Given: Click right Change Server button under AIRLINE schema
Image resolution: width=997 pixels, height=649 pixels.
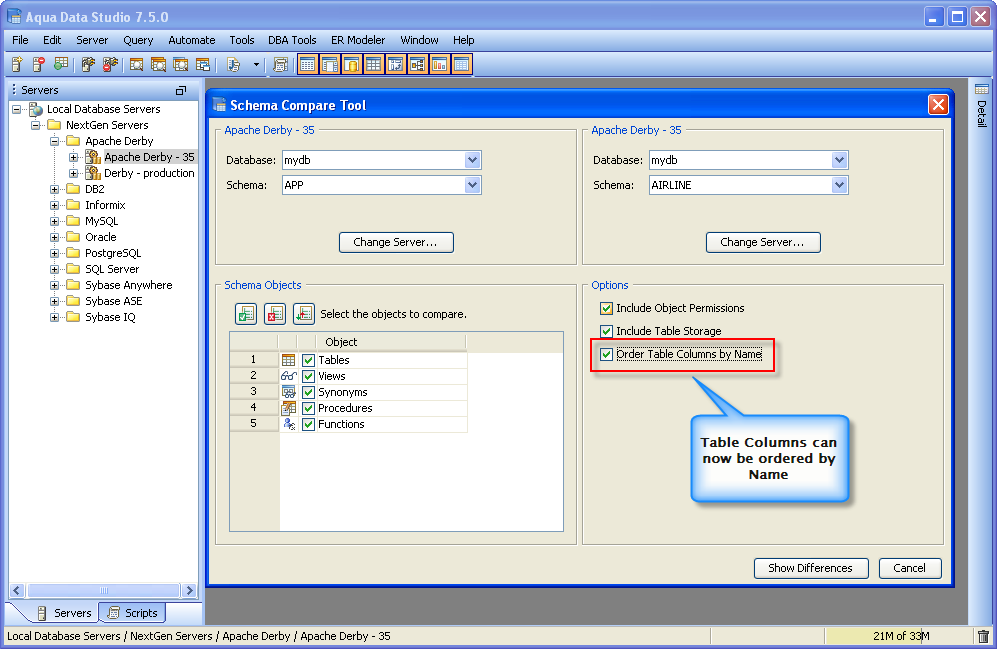Looking at the screenshot, I should (x=763, y=242).
